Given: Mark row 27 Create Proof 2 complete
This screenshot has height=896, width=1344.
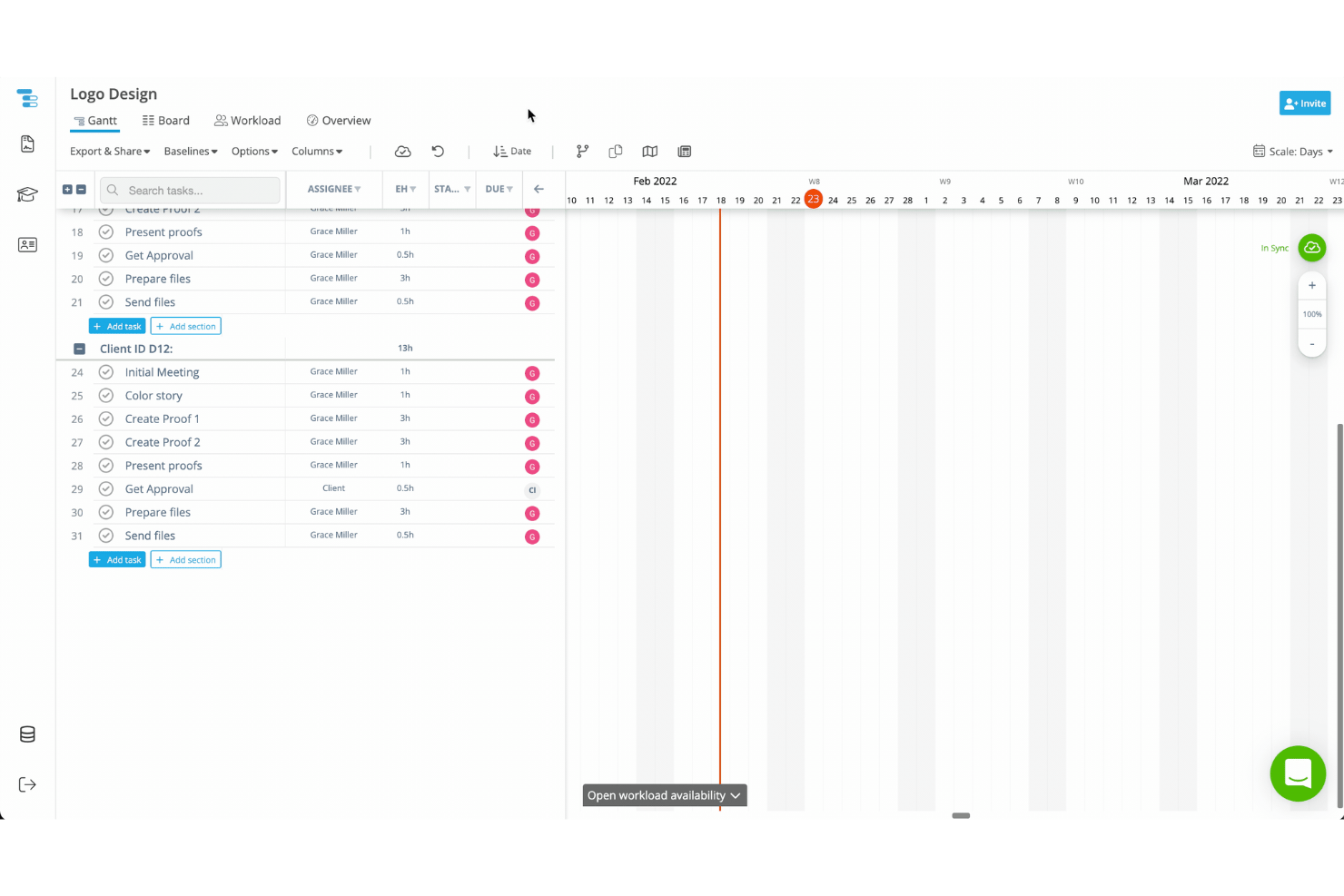Looking at the screenshot, I should coord(106,442).
